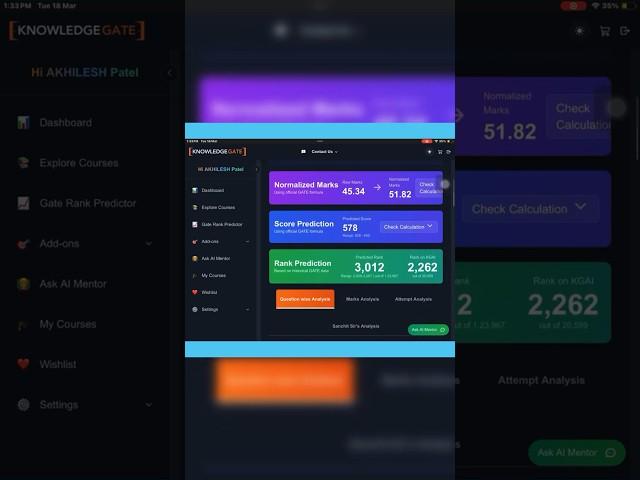The image size is (640, 480).
Task: Click Hi AKHILESH Patel in the inset sidebar
Action: pyautogui.click(x=220, y=169)
